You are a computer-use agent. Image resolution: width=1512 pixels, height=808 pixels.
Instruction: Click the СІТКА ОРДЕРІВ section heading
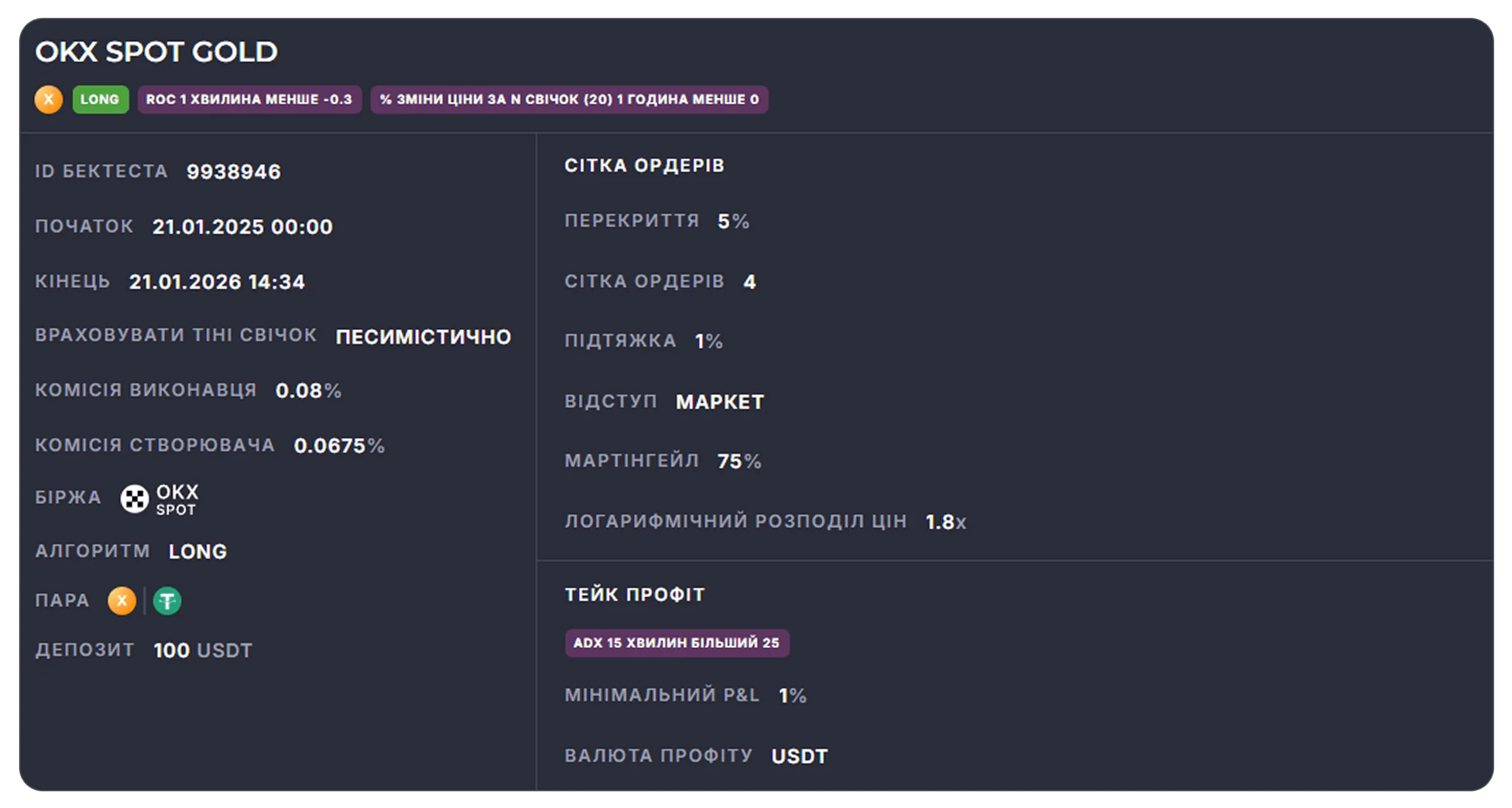point(645,165)
